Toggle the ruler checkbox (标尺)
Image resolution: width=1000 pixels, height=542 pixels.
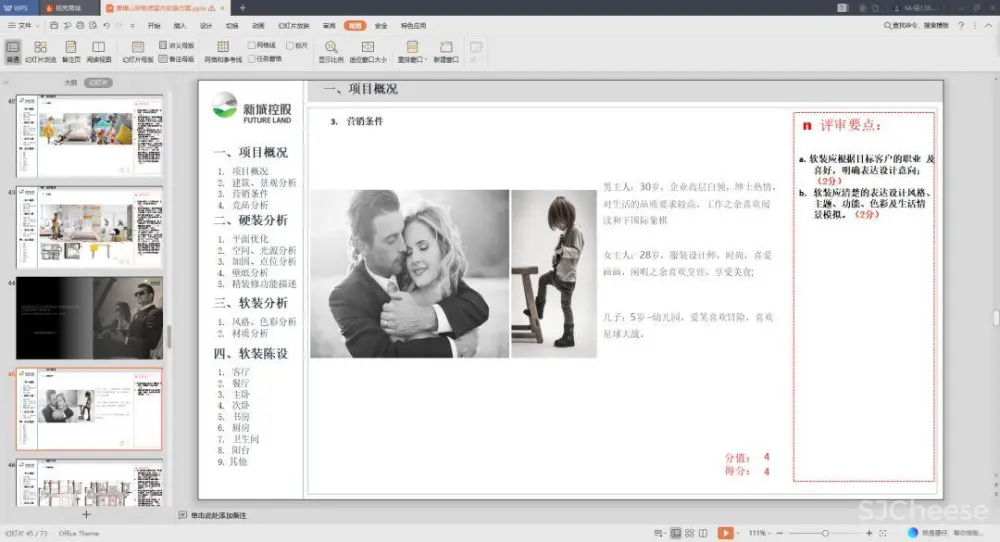(x=290, y=45)
